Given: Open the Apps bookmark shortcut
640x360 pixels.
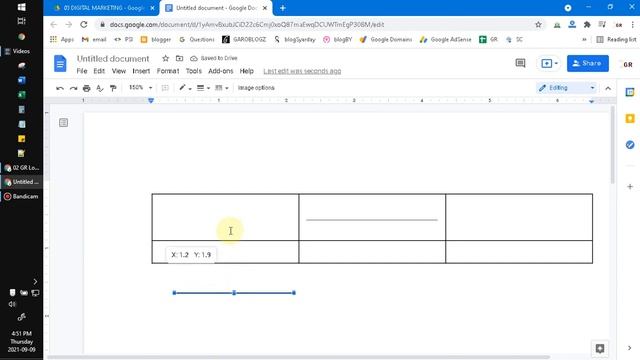Looking at the screenshot, I should pos(62,40).
